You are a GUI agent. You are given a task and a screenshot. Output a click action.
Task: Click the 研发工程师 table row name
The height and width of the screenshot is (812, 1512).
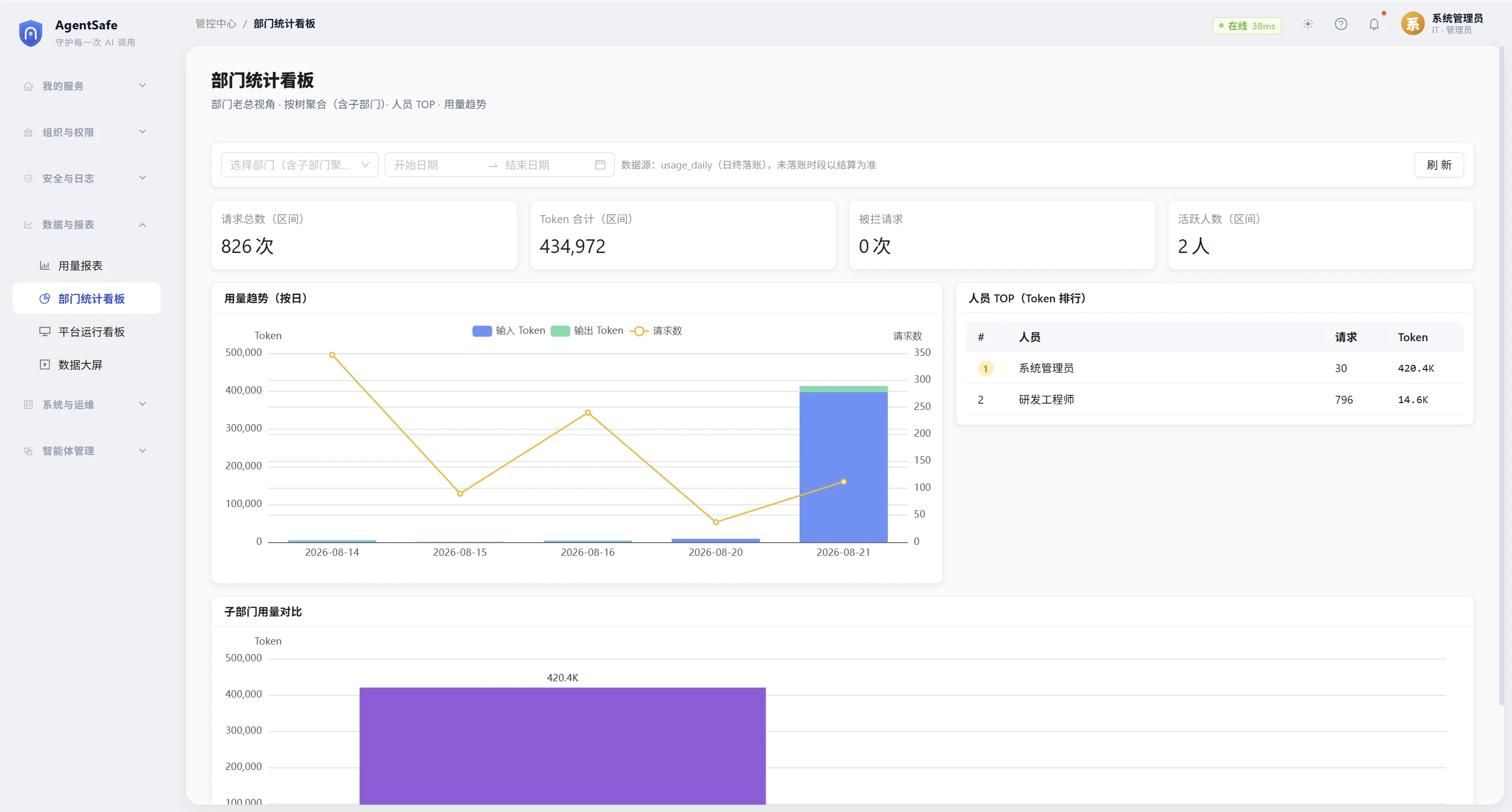click(1046, 399)
